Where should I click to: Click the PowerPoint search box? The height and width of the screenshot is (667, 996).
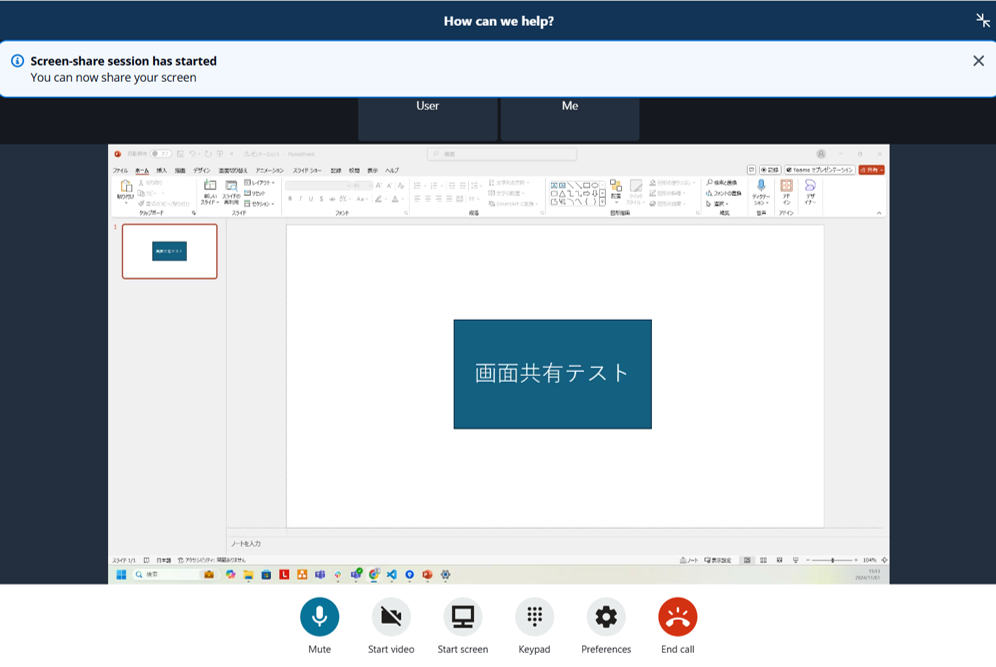(x=502, y=154)
